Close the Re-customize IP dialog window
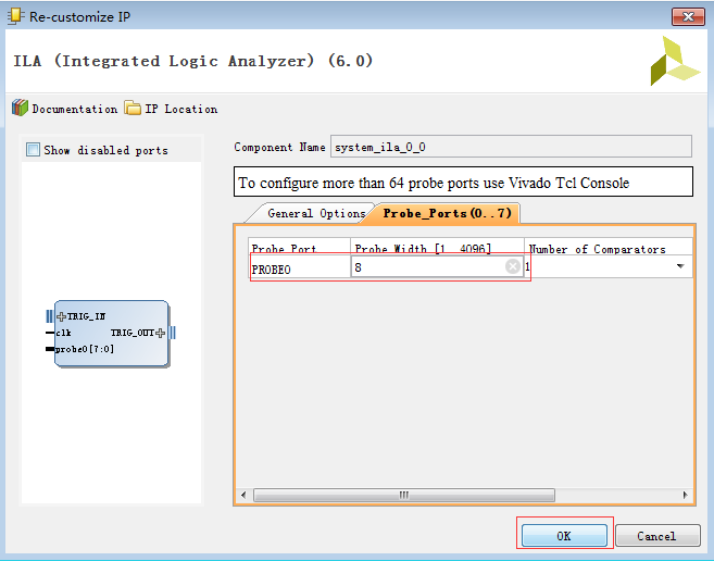This screenshot has height=561, width=715. (x=688, y=17)
